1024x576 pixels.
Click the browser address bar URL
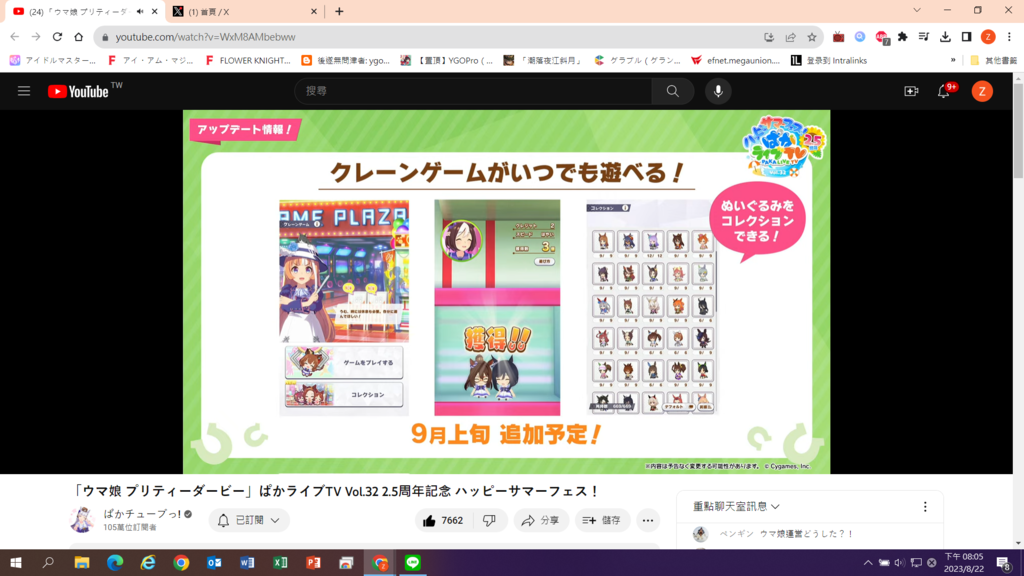pyautogui.click(x=205, y=37)
